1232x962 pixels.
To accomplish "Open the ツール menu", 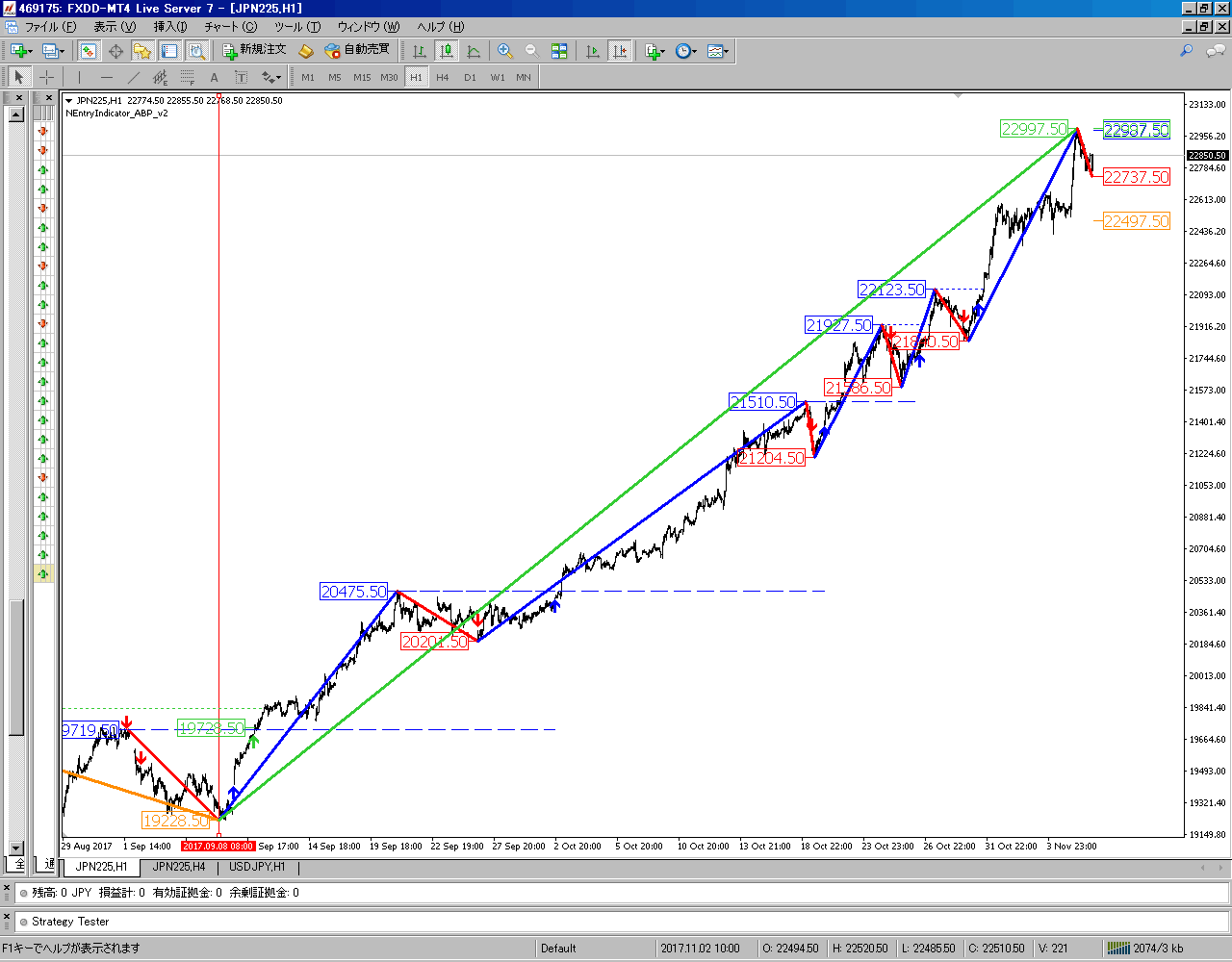I will pos(296,27).
